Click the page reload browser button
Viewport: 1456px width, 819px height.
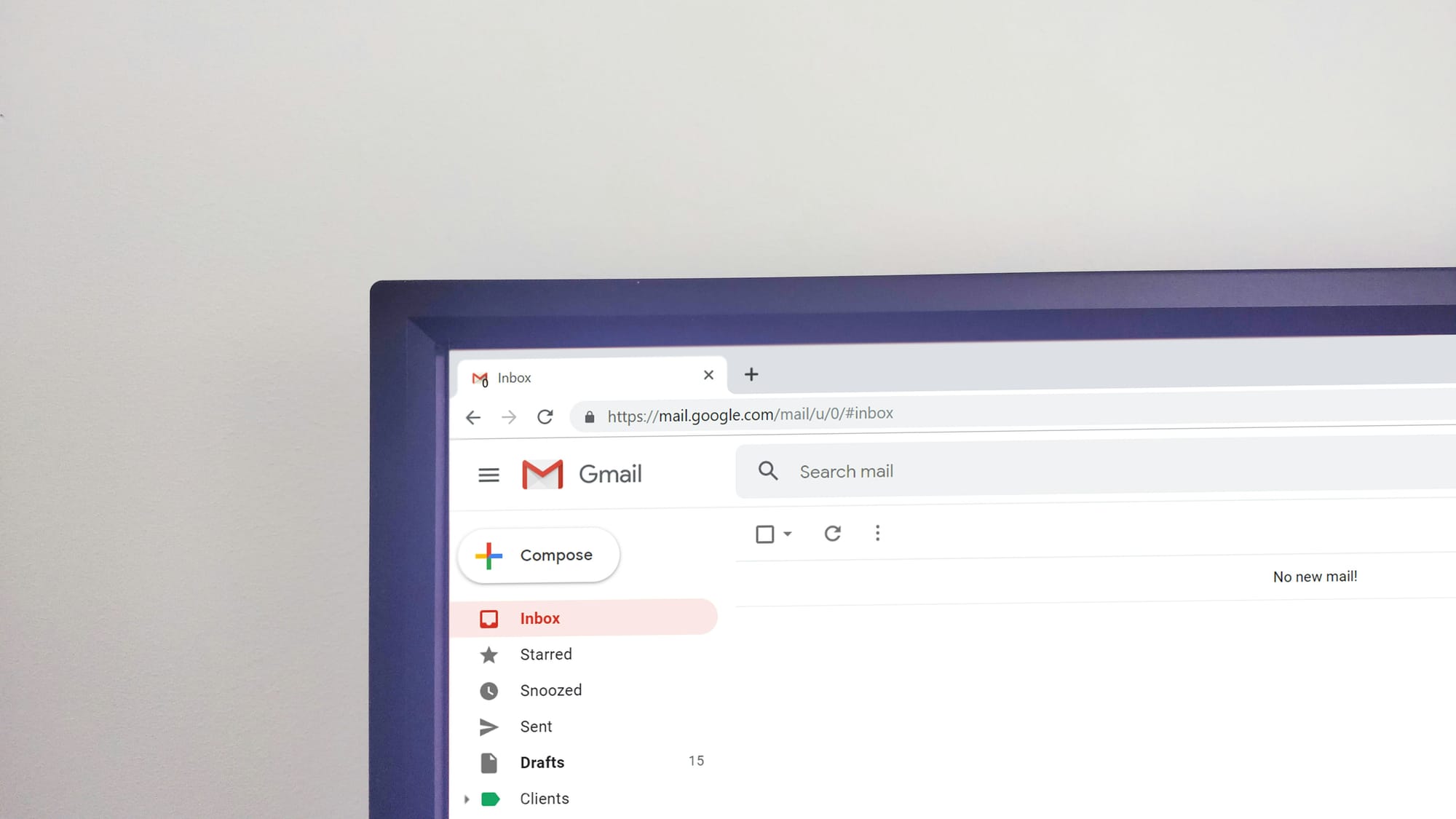click(545, 415)
